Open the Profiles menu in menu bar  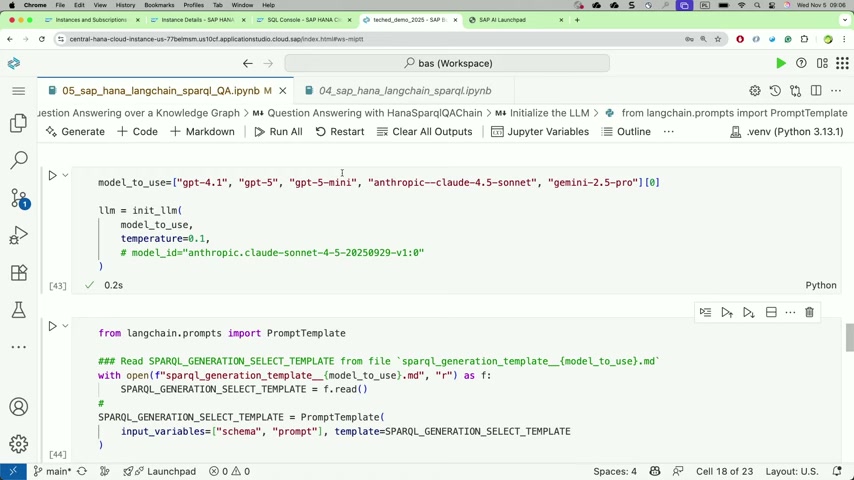point(193,5)
